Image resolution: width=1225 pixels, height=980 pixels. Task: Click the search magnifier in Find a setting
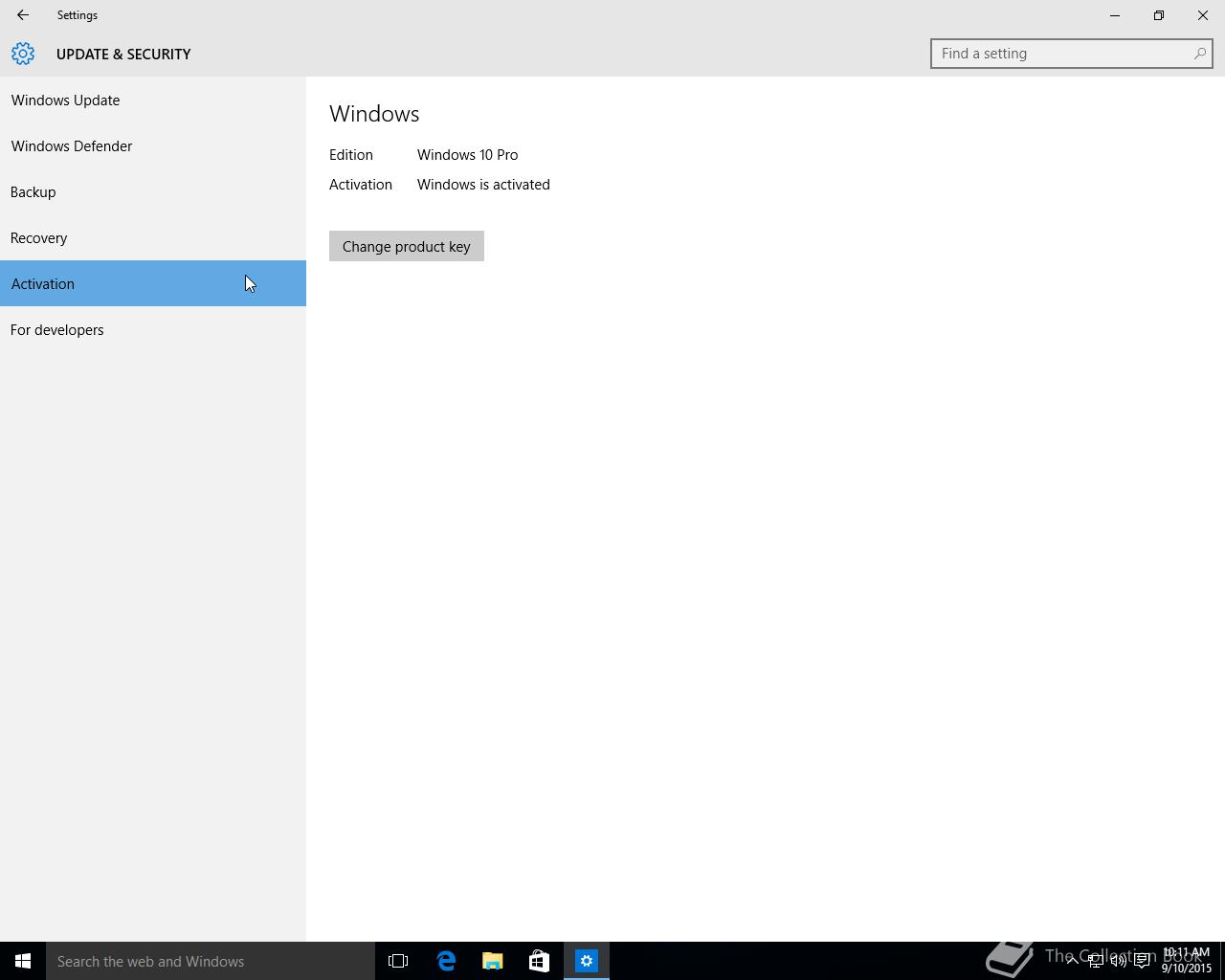(1199, 54)
